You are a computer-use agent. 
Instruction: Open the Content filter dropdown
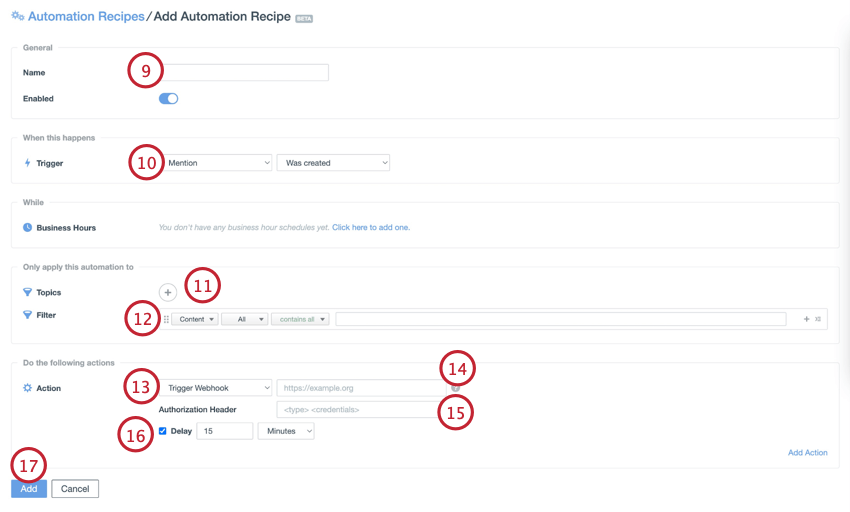coord(195,319)
